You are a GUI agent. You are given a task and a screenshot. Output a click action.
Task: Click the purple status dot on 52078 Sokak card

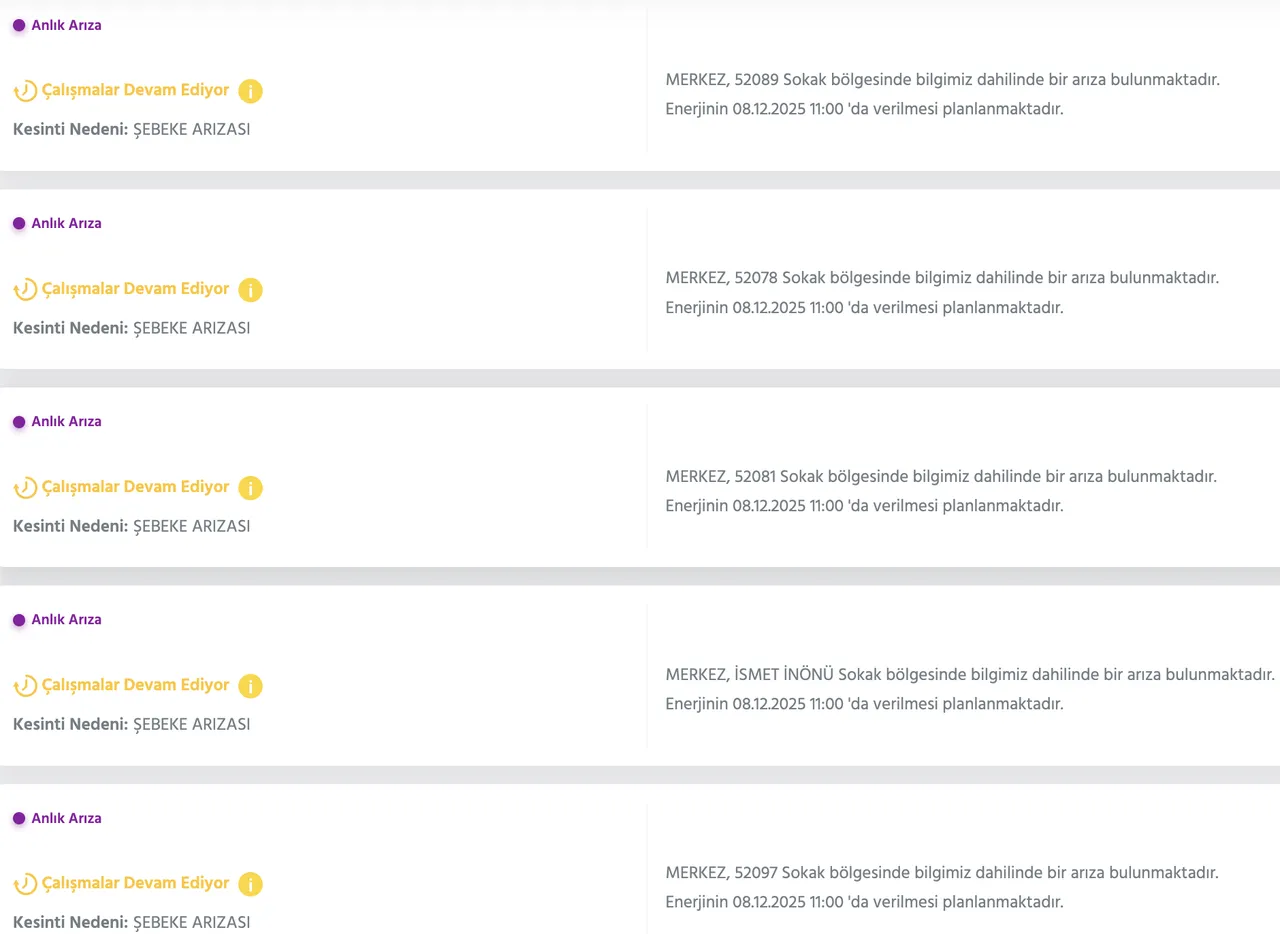pyautogui.click(x=19, y=224)
